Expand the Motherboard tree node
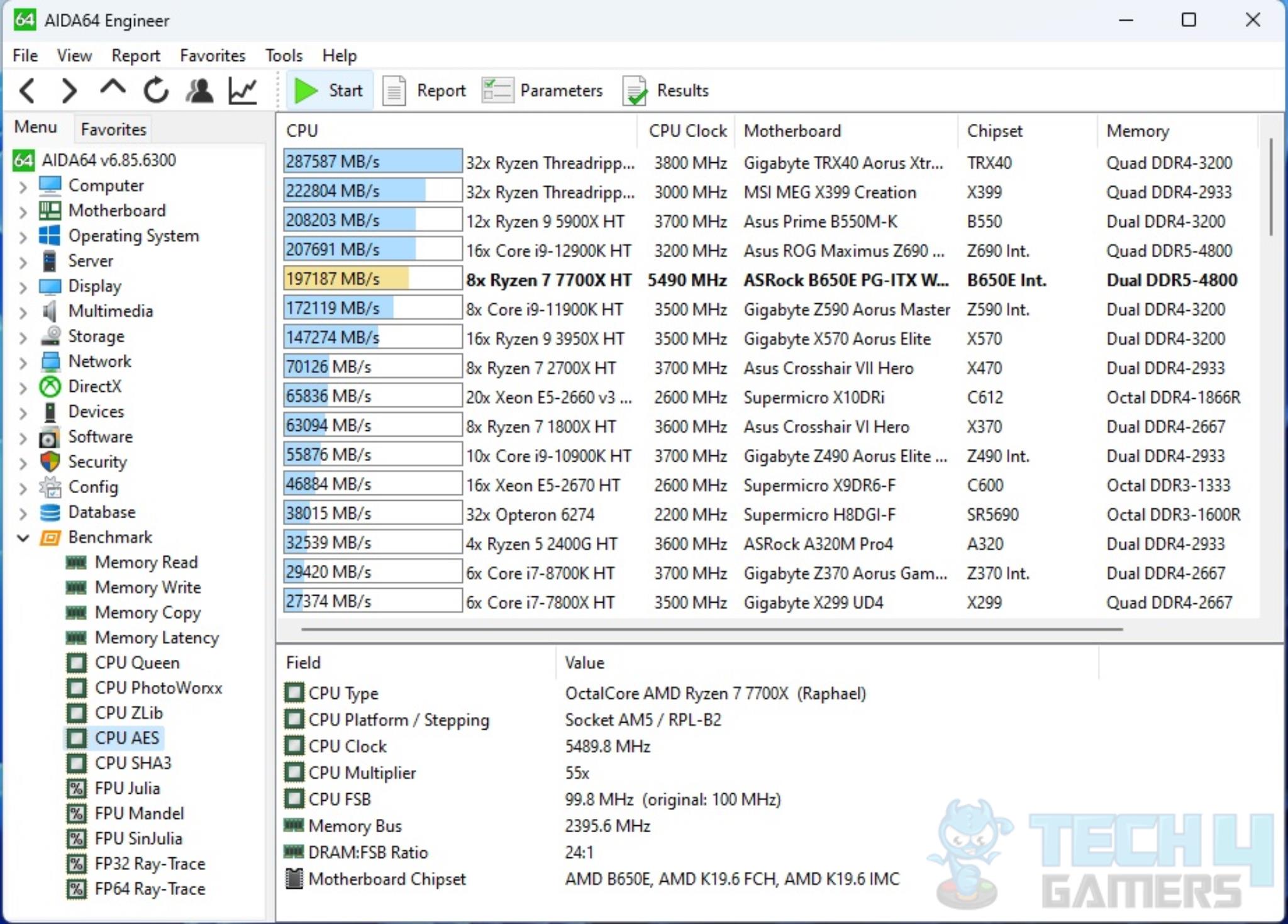 coord(23,212)
